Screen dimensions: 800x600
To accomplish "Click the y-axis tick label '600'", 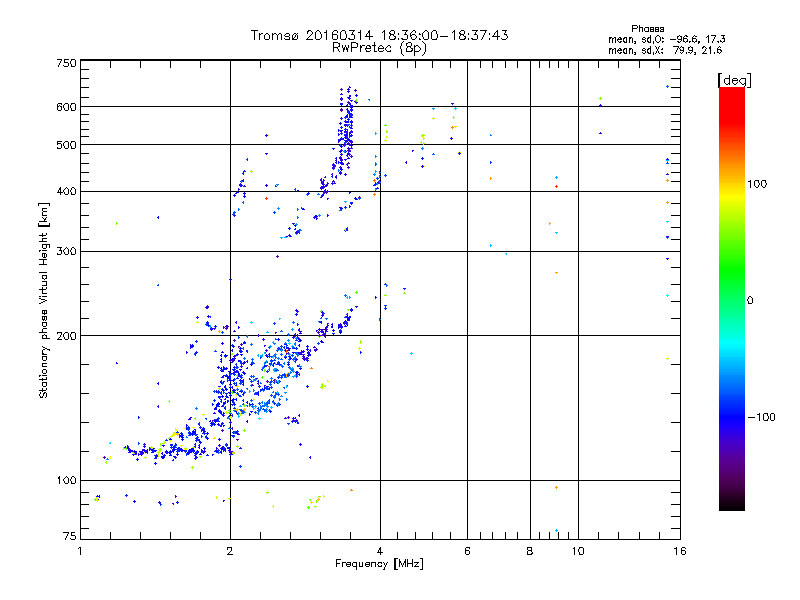I will [x=66, y=107].
